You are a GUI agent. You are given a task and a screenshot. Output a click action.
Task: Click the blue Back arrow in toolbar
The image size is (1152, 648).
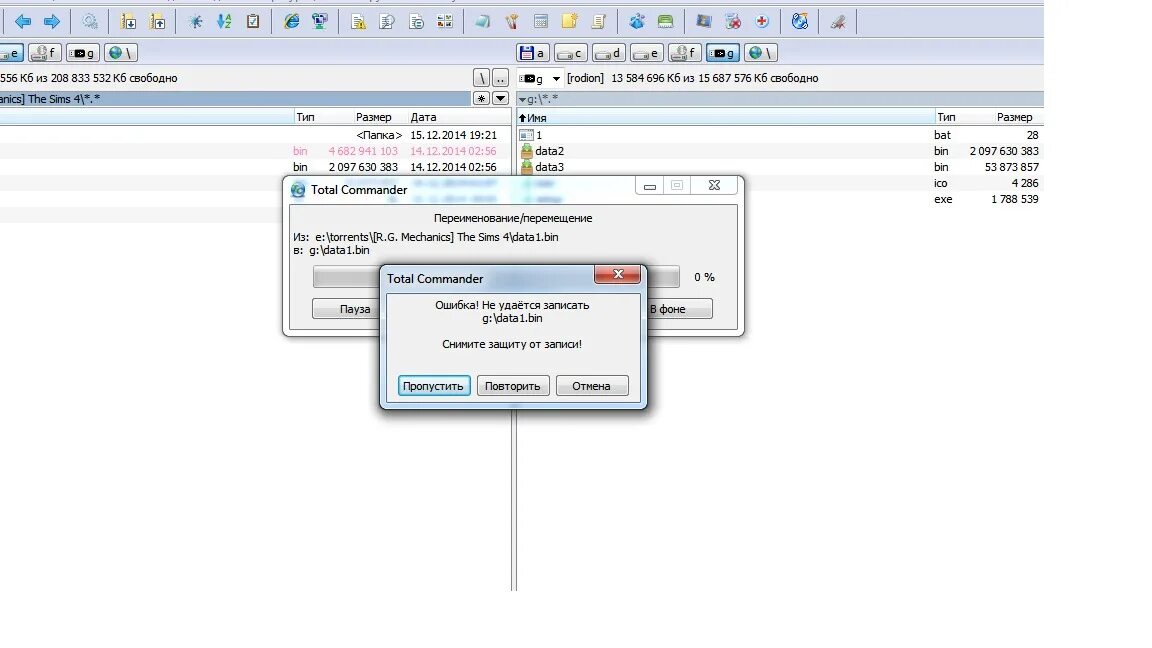point(23,21)
